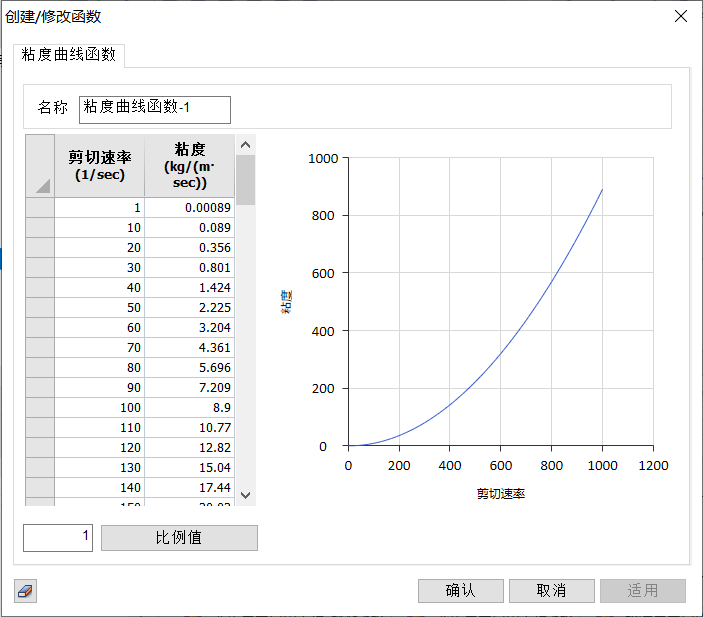Click the table scroll down arrow
This screenshot has height=617, width=703.
245,495
